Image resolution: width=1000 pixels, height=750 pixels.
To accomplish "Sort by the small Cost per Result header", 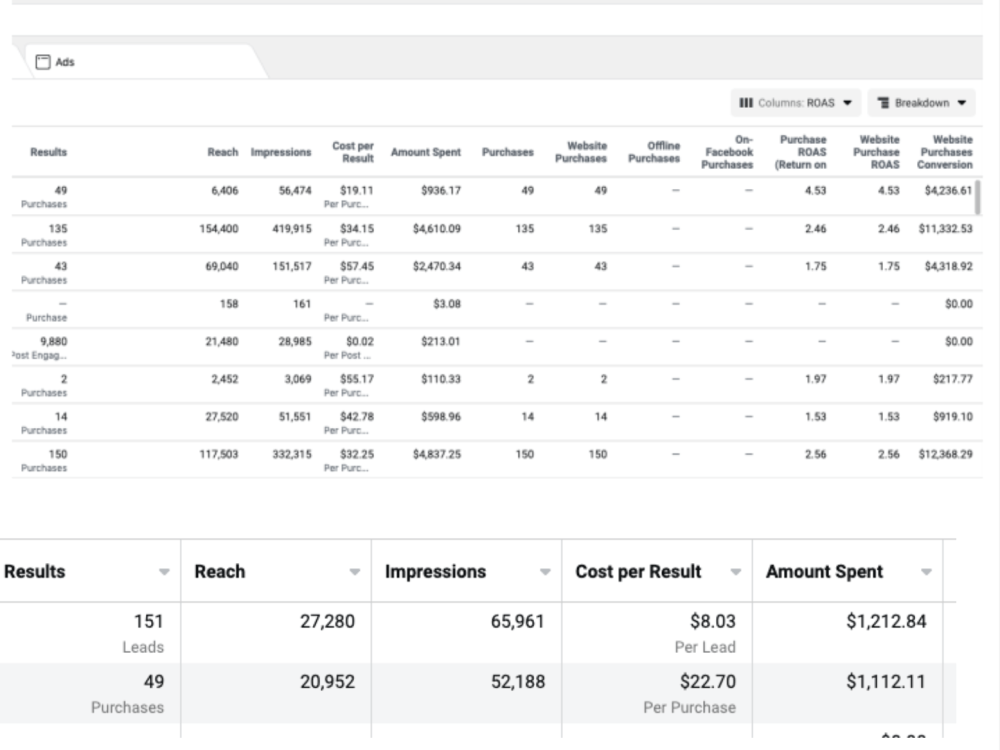I will click(353, 152).
